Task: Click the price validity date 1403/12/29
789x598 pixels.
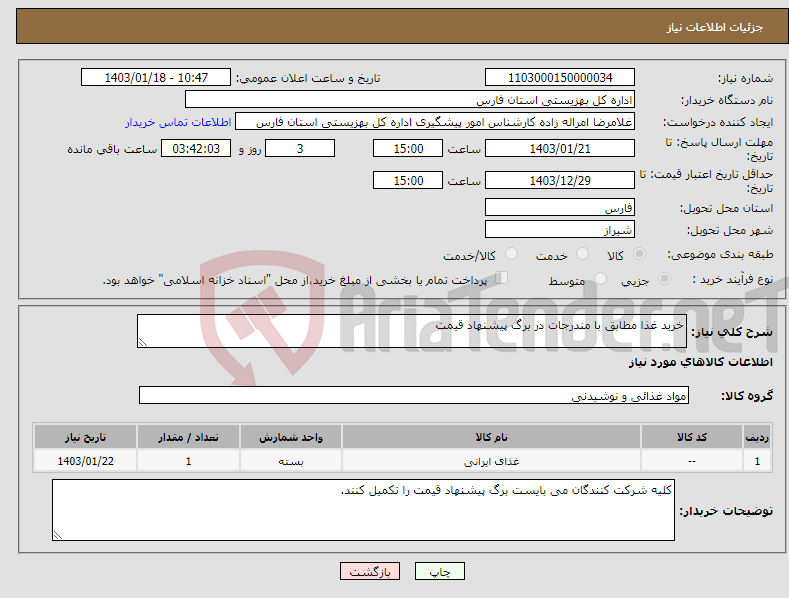Action: coord(560,180)
